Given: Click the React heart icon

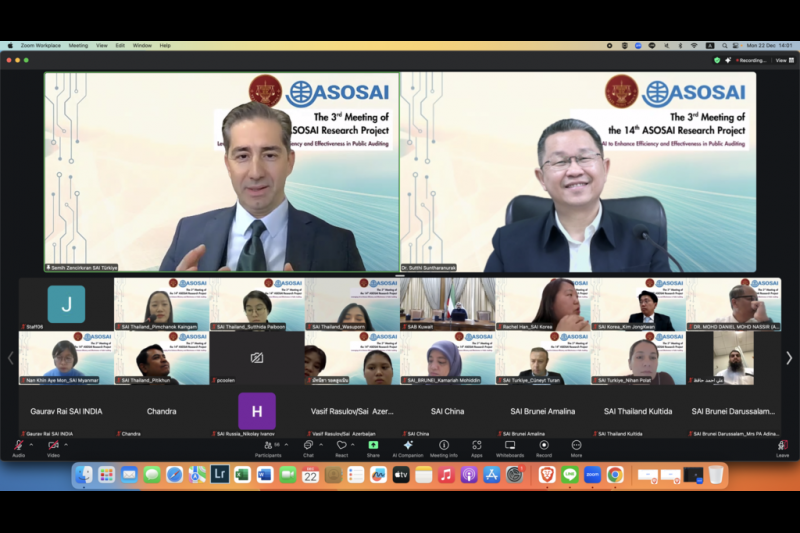Looking at the screenshot, I should (x=341, y=446).
